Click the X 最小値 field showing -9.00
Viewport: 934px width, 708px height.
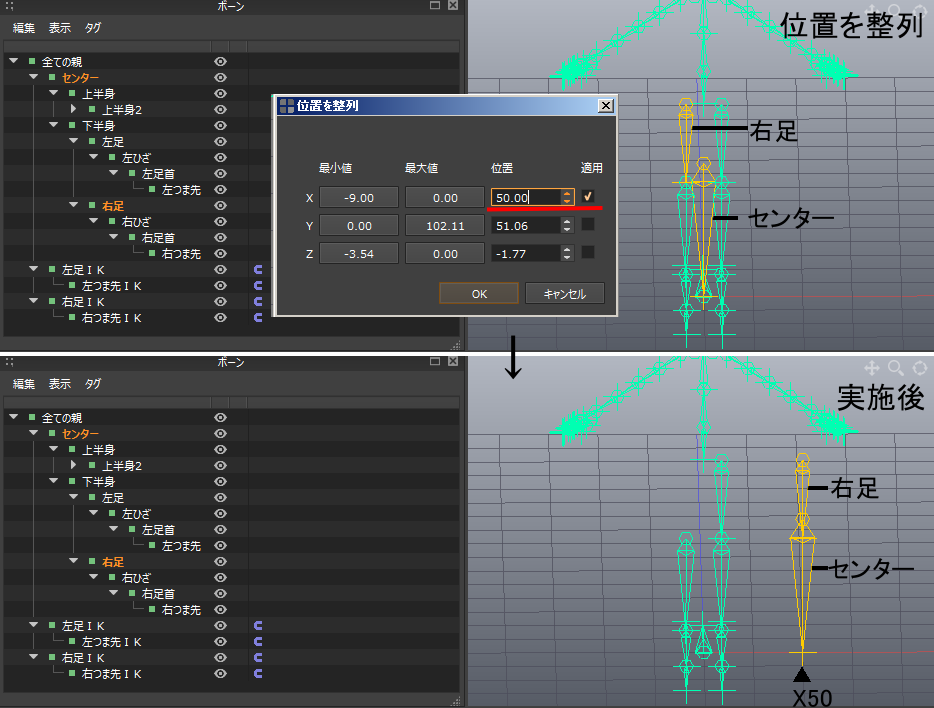pyautogui.click(x=359, y=197)
